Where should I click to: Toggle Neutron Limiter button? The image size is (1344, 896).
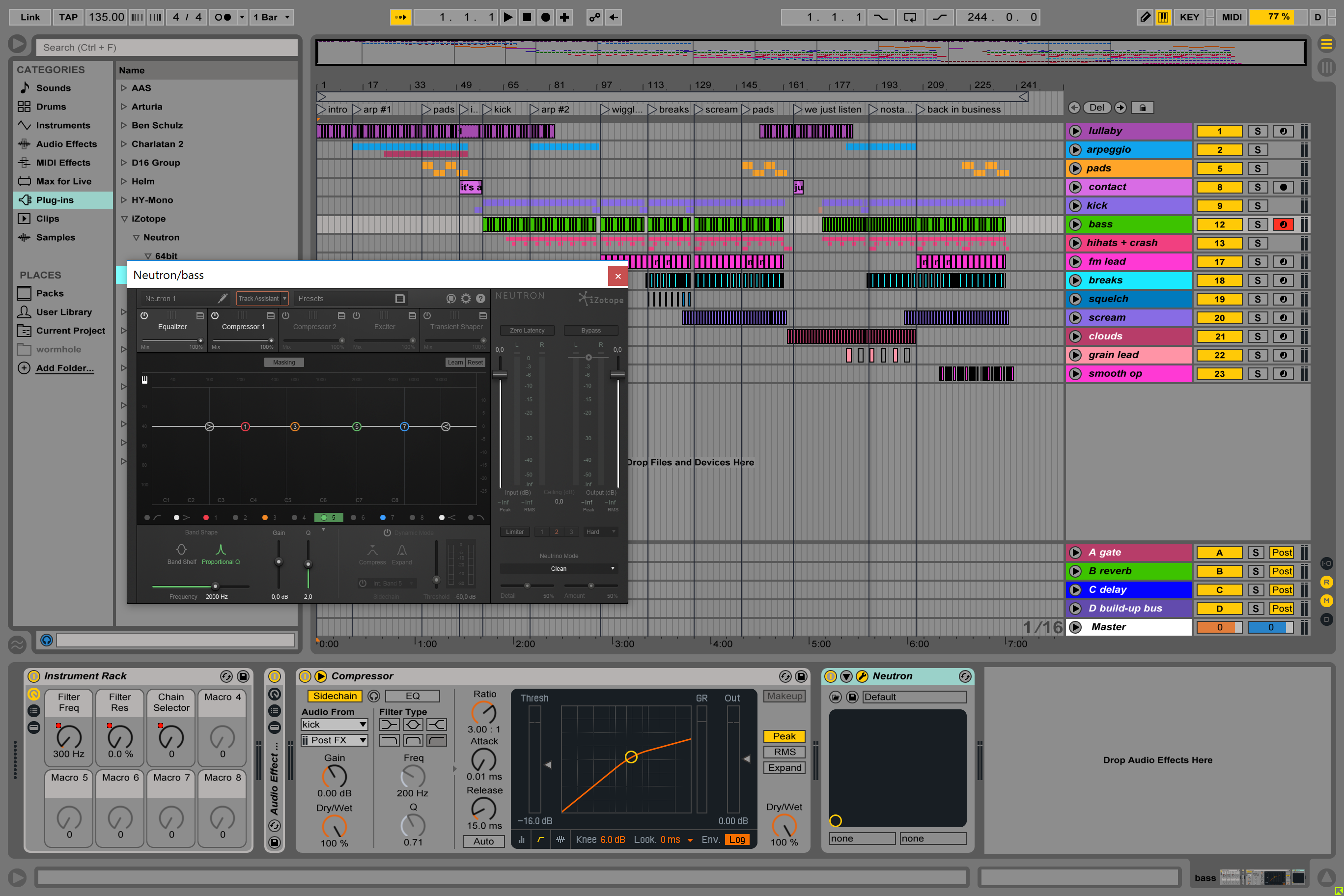click(x=515, y=532)
